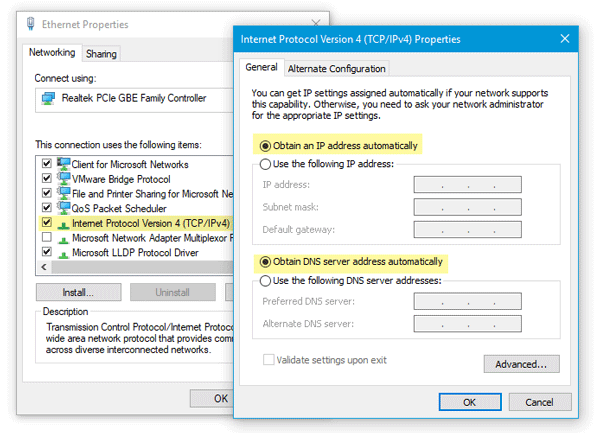Image resolution: width=600 pixels, height=433 pixels.
Task: Click the Microsoft Network Adapter Multiplexor icon
Action: [x=64, y=238]
